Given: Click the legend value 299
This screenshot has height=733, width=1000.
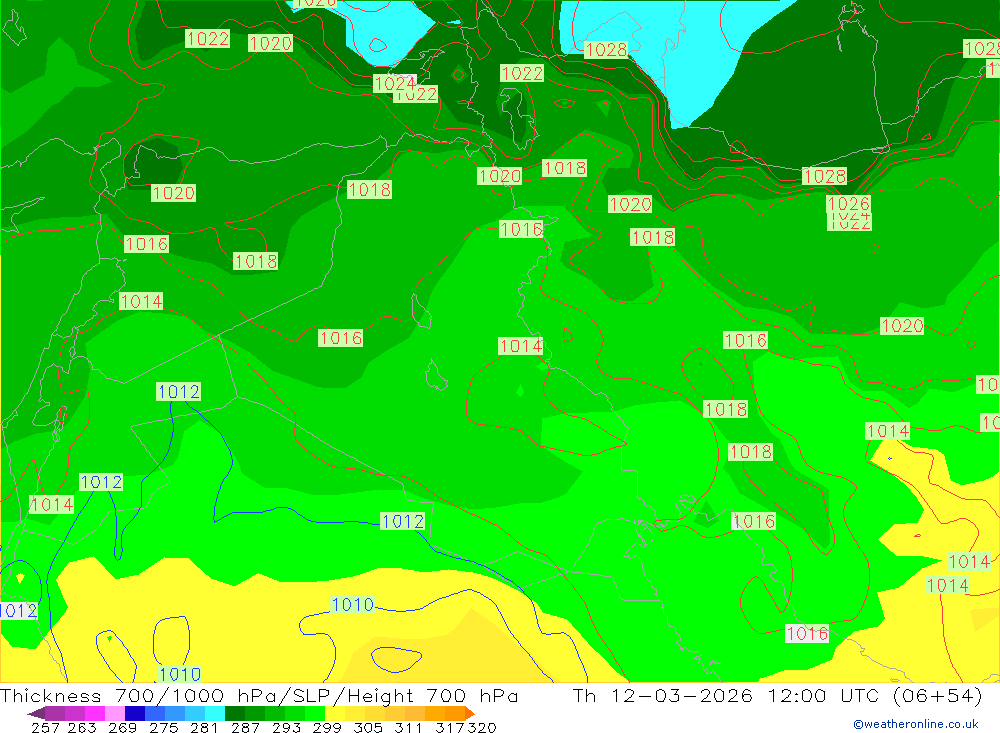Looking at the screenshot, I should pyautogui.click(x=327, y=727).
